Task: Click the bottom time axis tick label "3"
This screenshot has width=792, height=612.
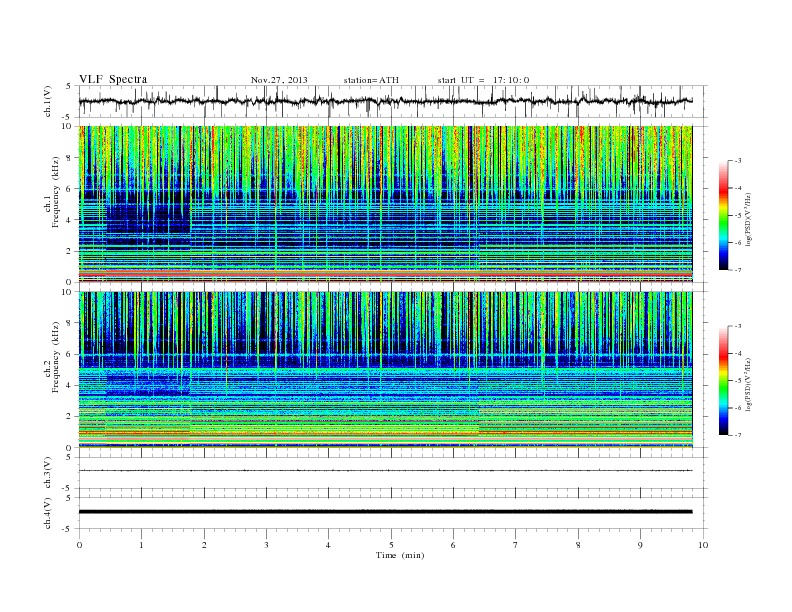Action: (x=266, y=545)
